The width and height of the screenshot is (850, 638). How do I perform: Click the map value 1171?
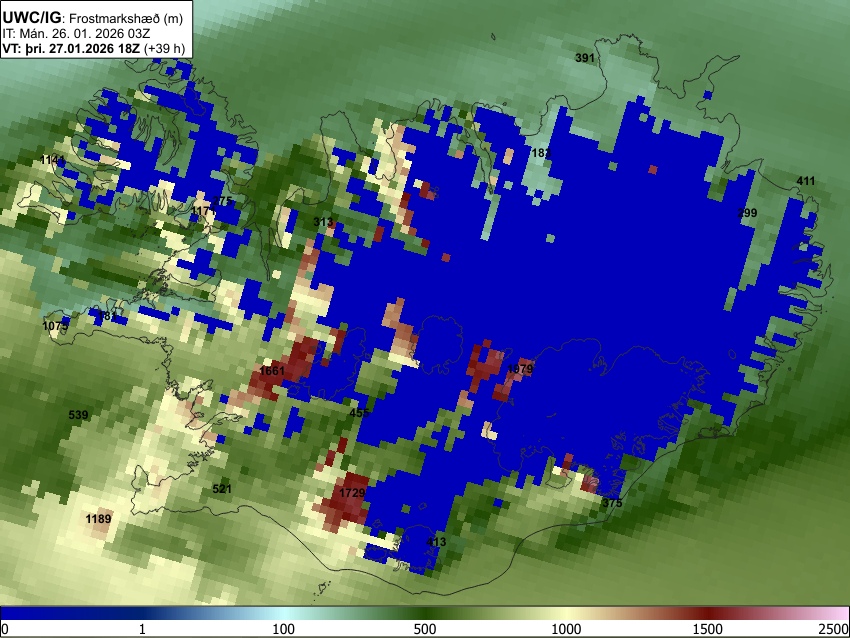pyautogui.click(x=204, y=210)
